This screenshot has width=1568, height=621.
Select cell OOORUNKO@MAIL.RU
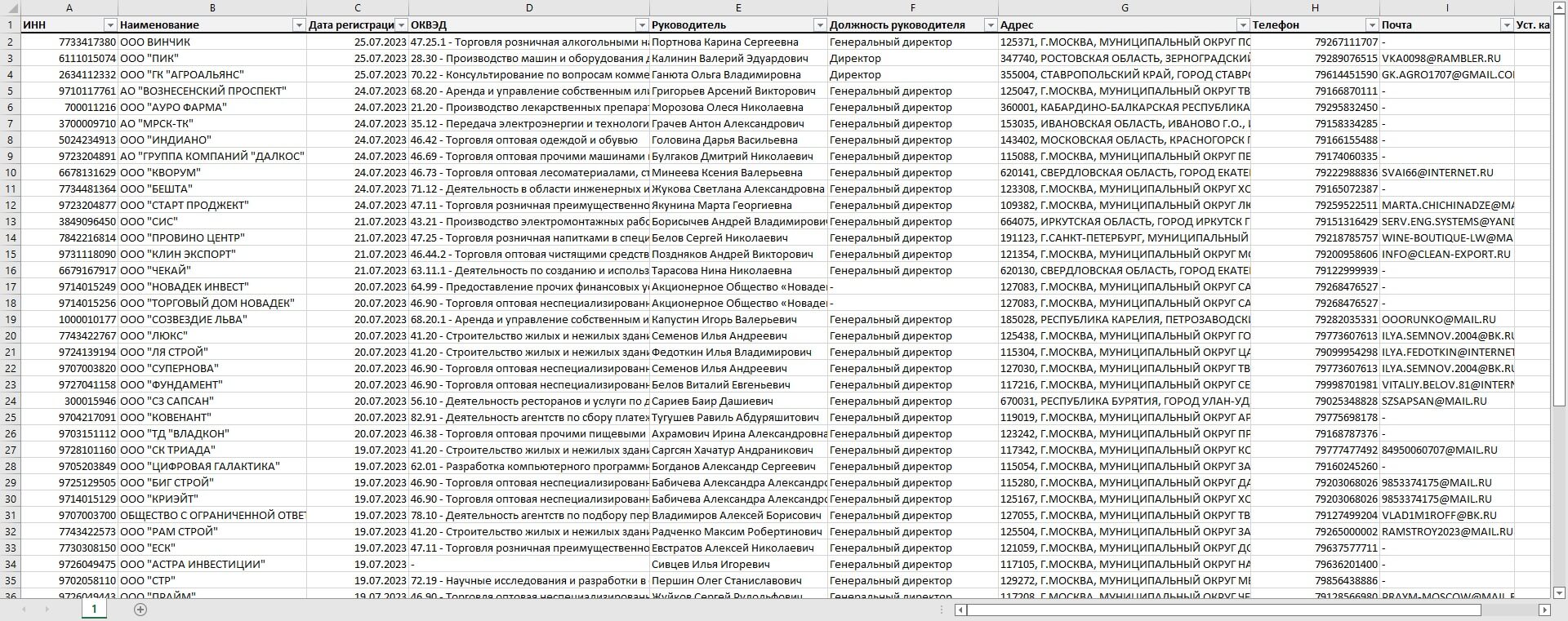click(x=1447, y=319)
